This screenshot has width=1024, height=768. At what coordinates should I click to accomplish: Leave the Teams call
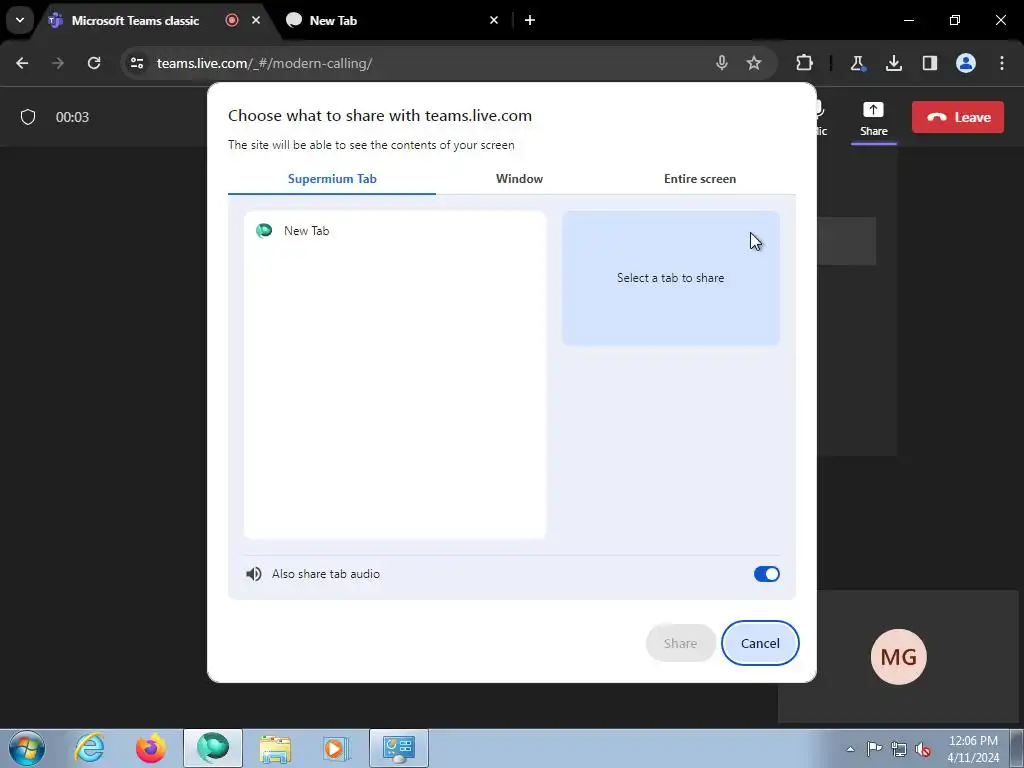click(x=957, y=118)
